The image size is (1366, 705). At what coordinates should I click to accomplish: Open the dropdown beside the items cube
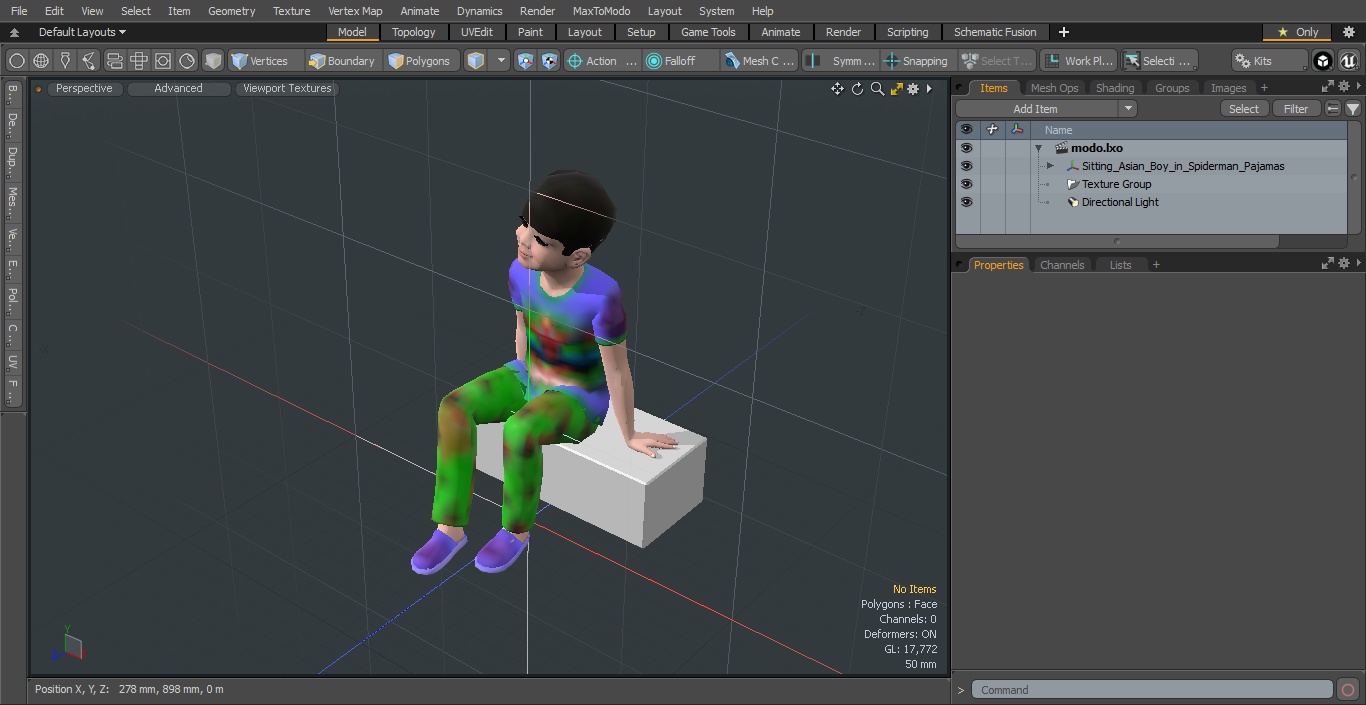(501, 61)
